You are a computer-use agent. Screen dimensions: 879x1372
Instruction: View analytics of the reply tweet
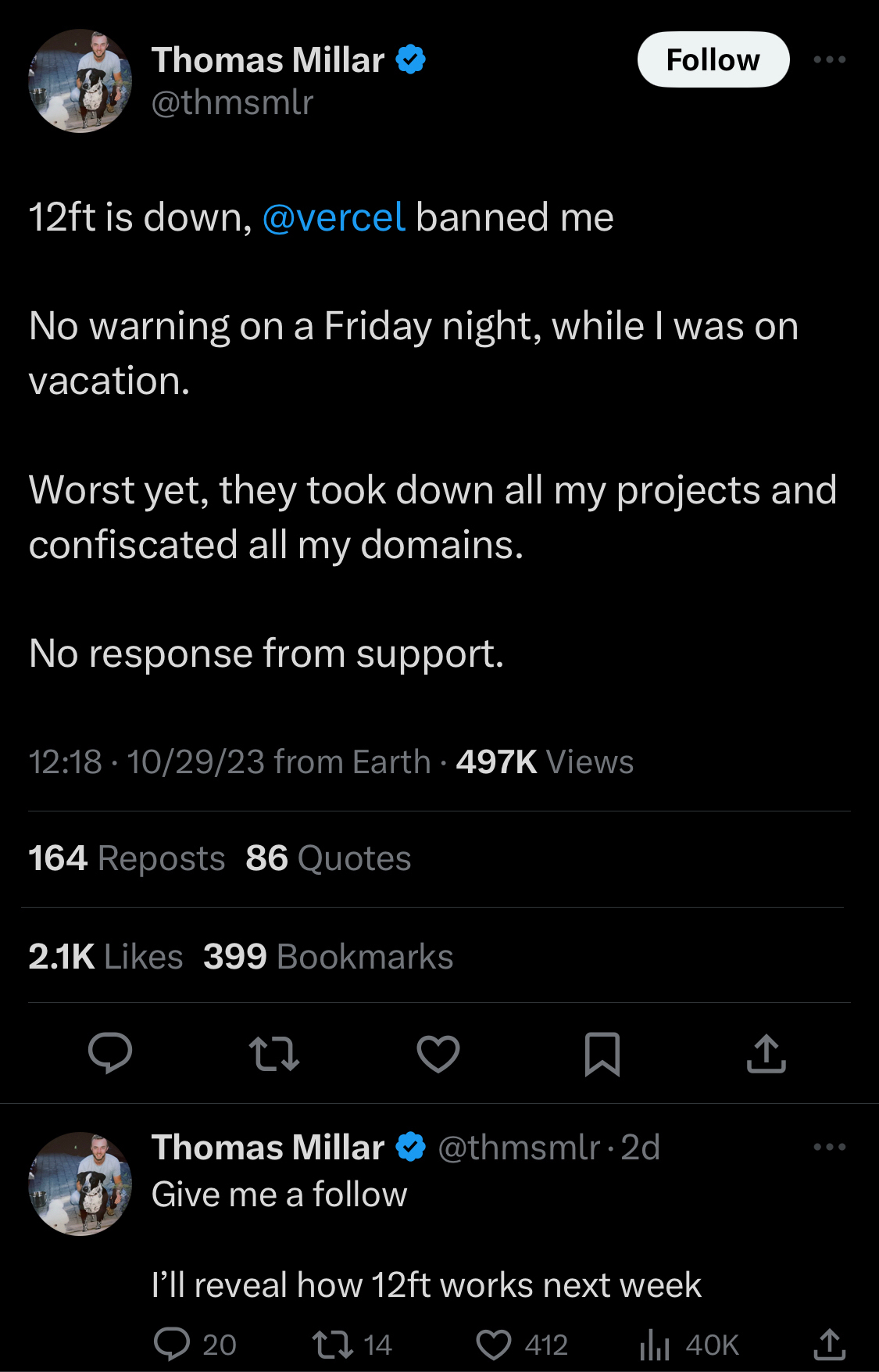656,1344
